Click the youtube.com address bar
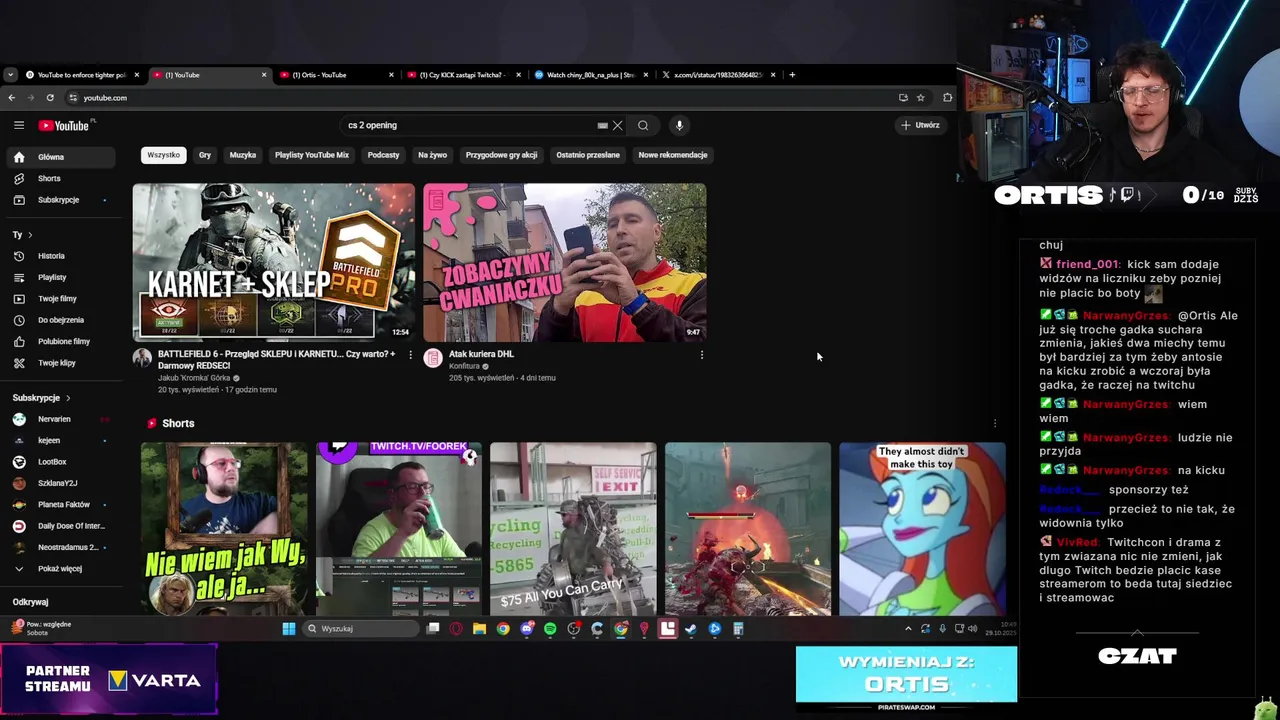Viewport: 1280px width, 720px height. (x=480, y=97)
